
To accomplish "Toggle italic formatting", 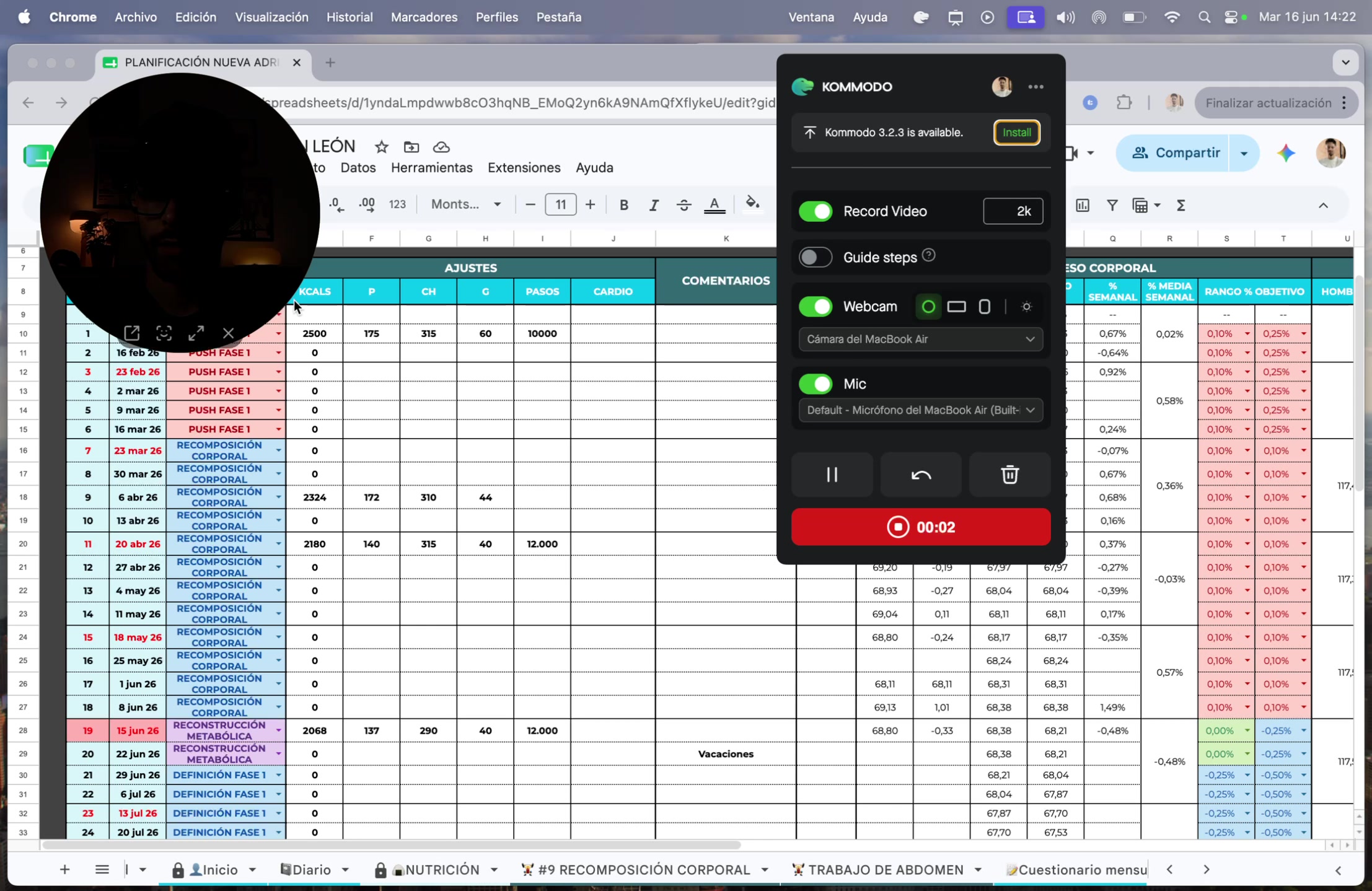I will coord(653,205).
